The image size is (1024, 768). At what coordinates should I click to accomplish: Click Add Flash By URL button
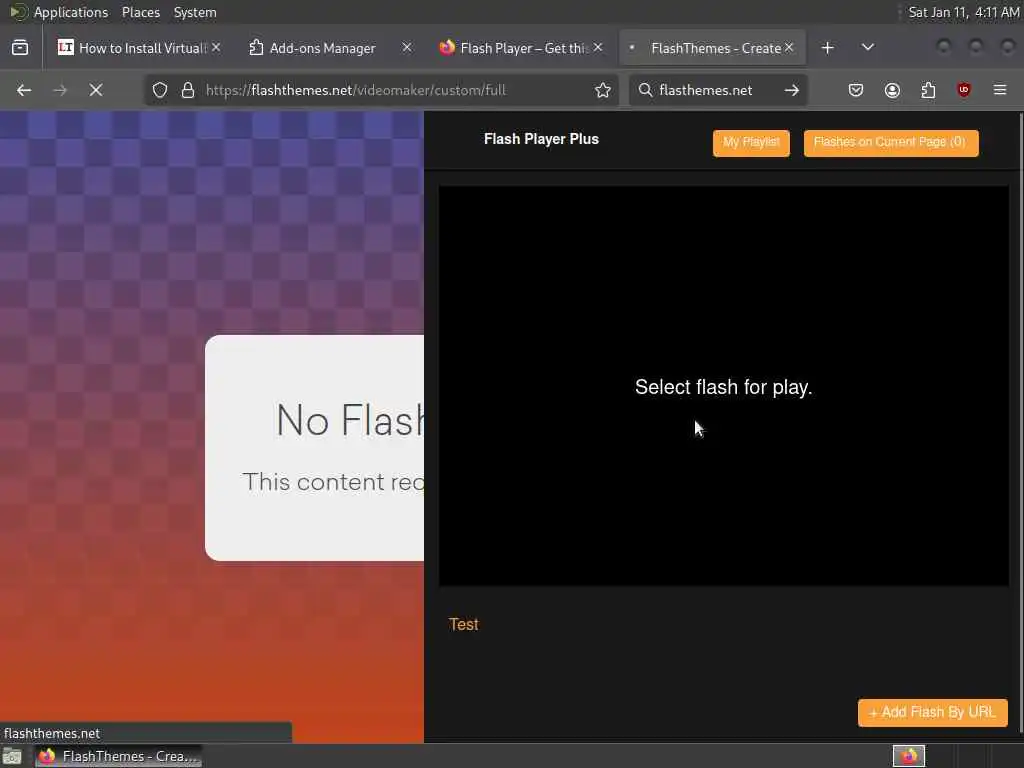(933, 712)
